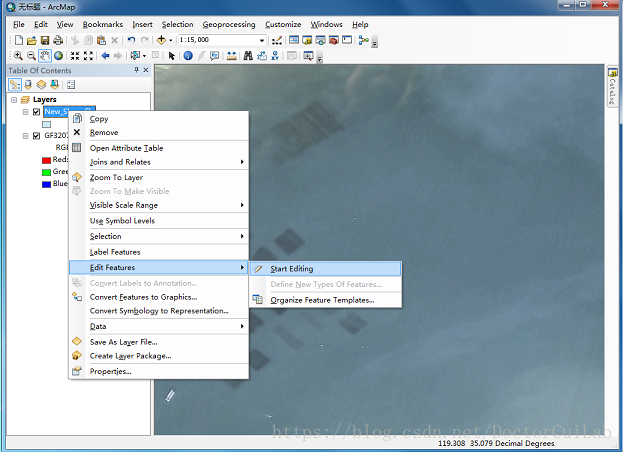Open the Add Data dropdown arrow

(x=170, y=40)
